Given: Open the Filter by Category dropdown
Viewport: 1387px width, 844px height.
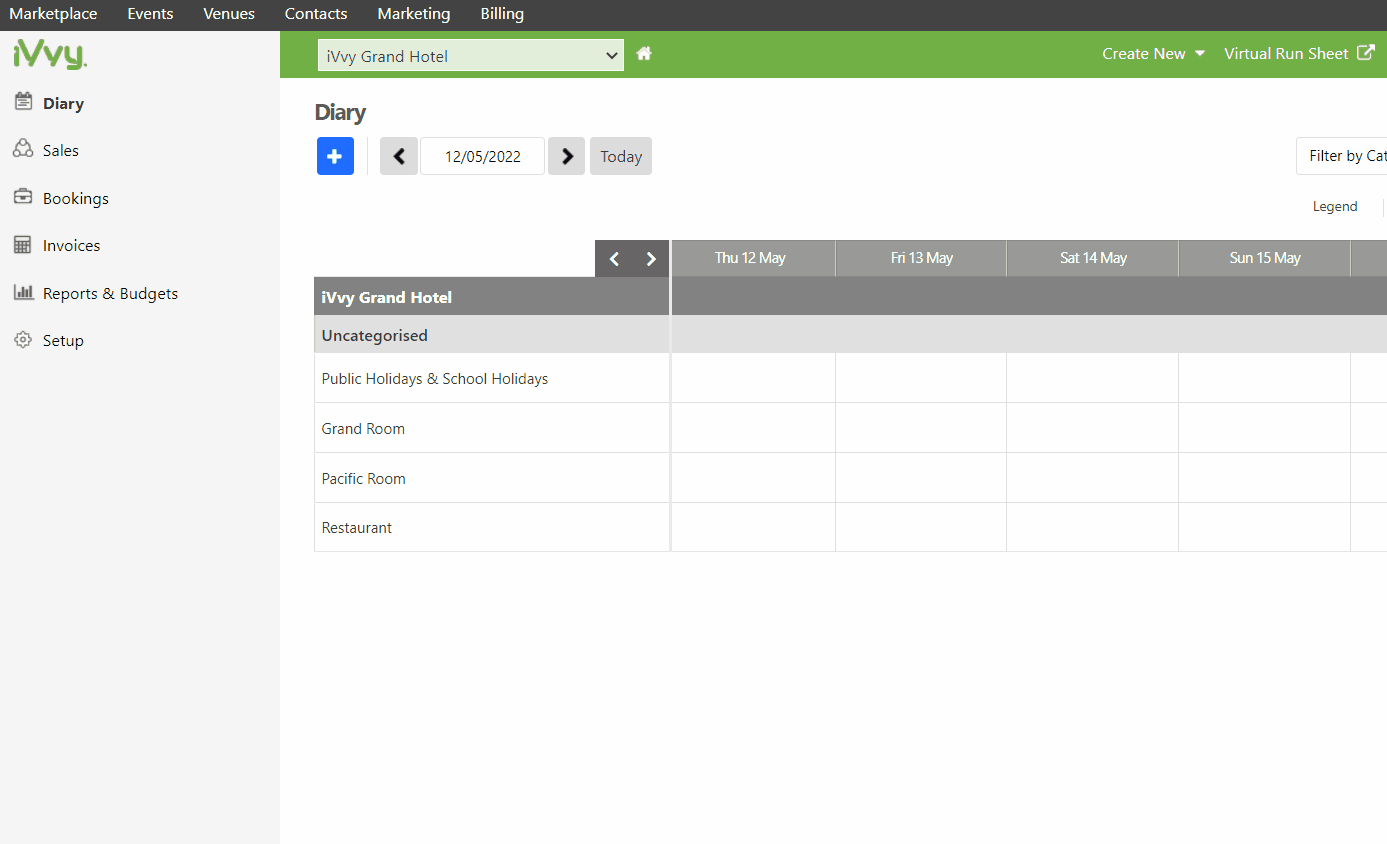Looking at the screenshot, I should pyautogui.click(x=1342, y=156).
